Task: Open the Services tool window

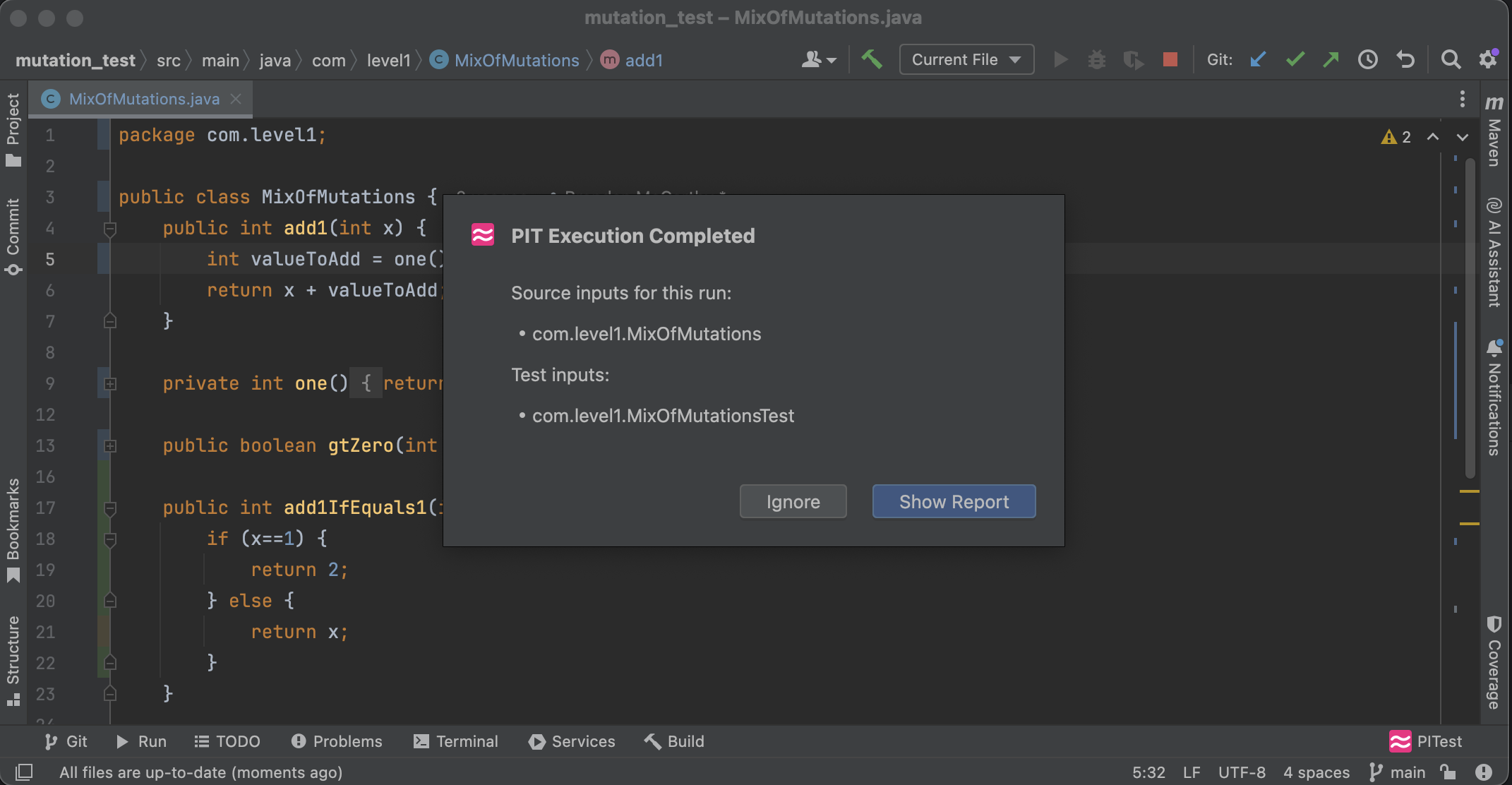Action: coord(572,741)
